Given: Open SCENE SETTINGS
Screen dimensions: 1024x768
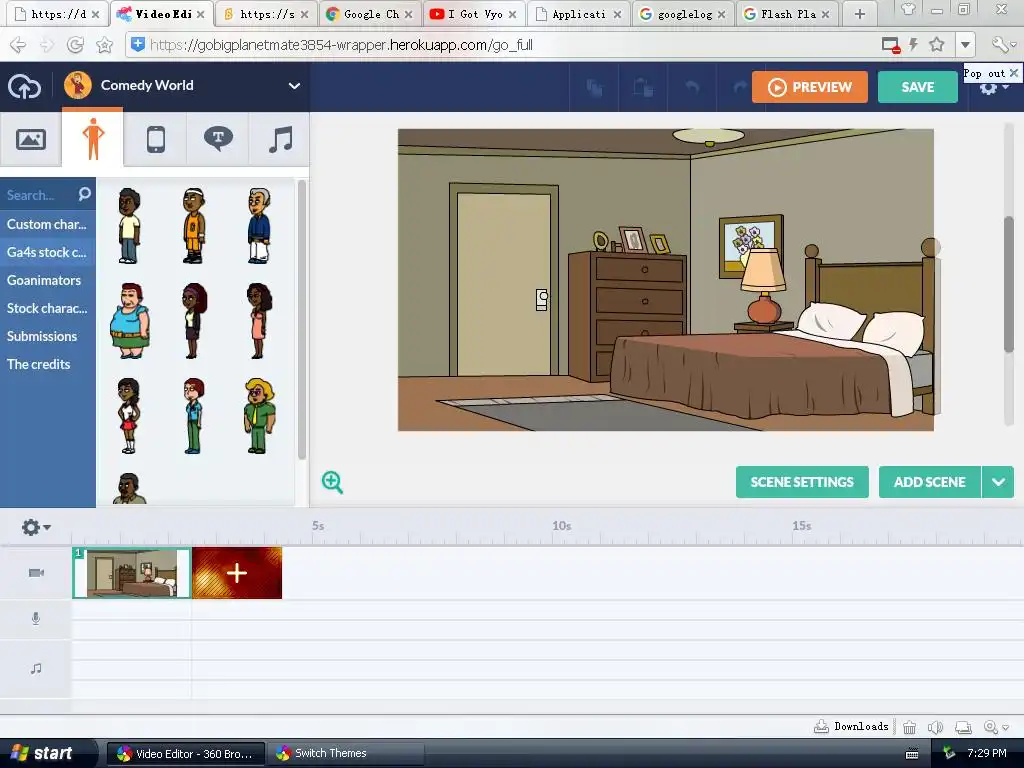Looking at the screenshot, I should tap(802, 482).
